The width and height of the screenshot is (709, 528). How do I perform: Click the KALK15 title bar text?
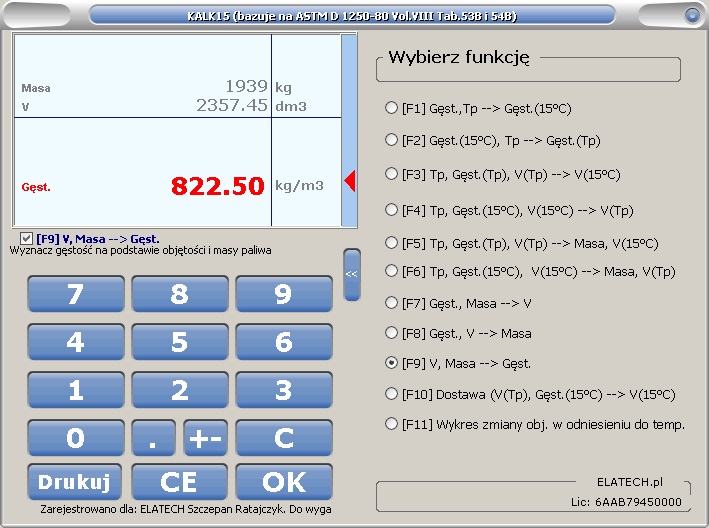pyautogui.click(x=352, y=16)
